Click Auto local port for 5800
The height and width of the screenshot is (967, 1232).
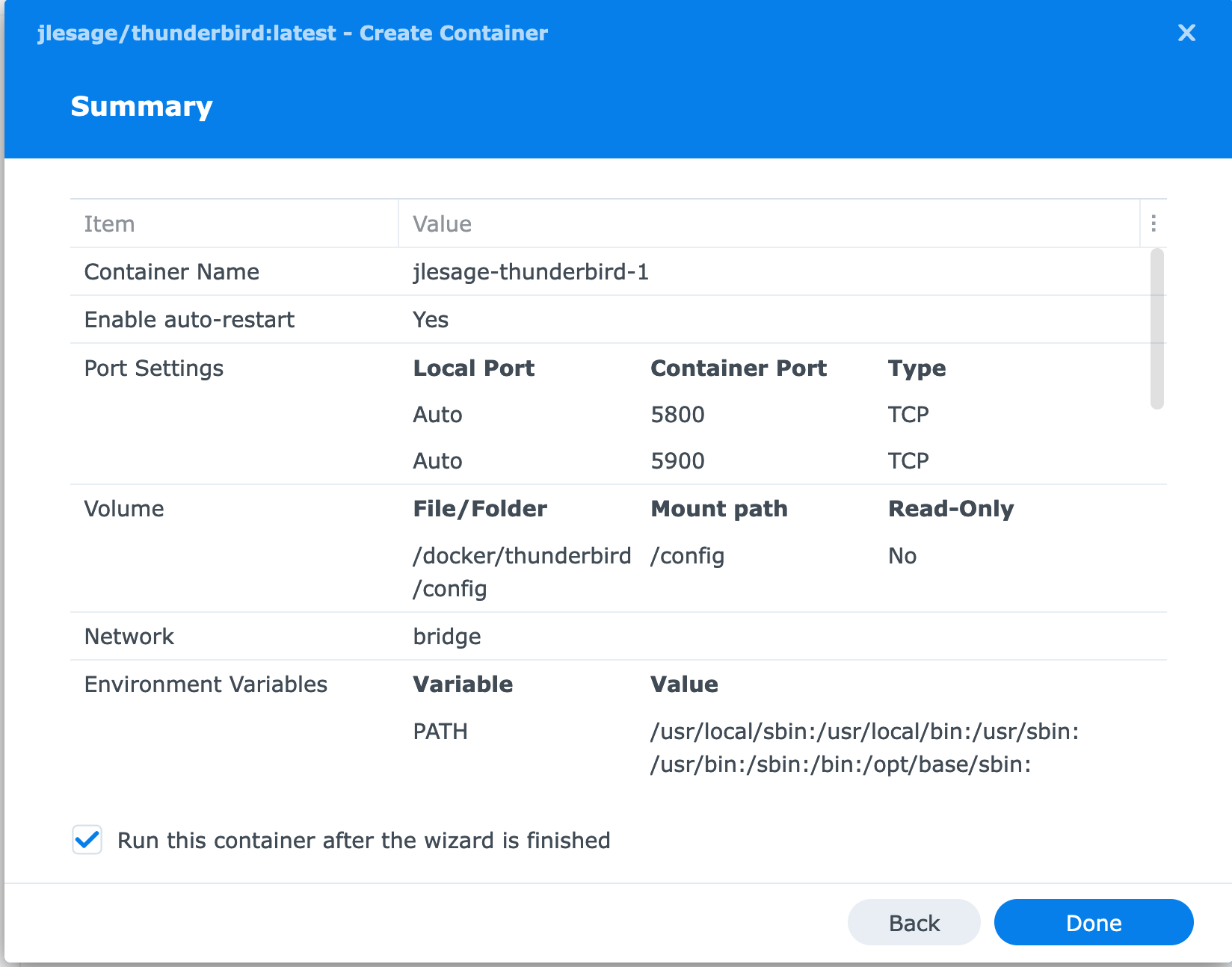pyautogui.click(x=438, y=415)
